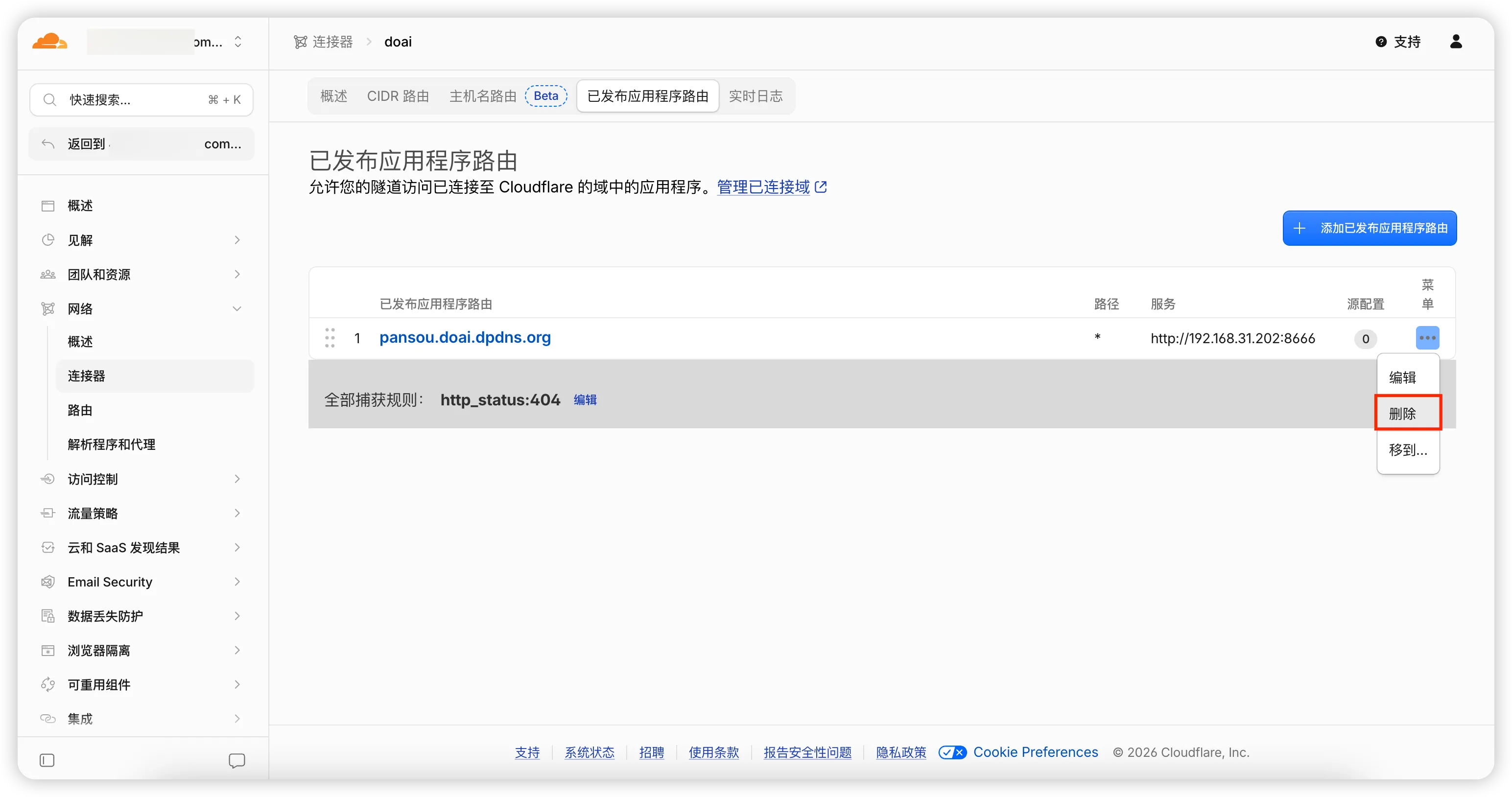This screenshot has width=1512, height=797.
Task: Grab the drag handle for pansou route
Action: point(330,338)
